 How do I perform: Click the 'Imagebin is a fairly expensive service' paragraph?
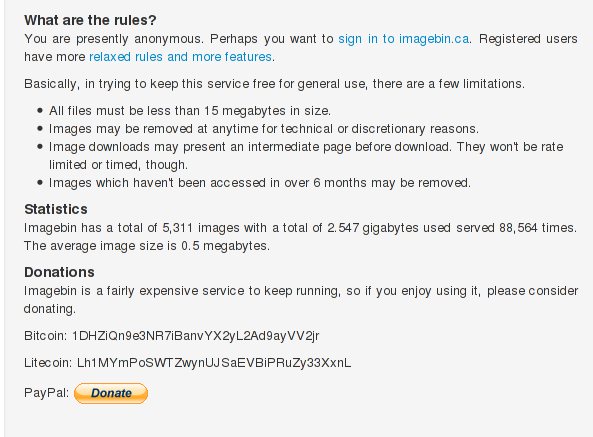pos(301,300)
